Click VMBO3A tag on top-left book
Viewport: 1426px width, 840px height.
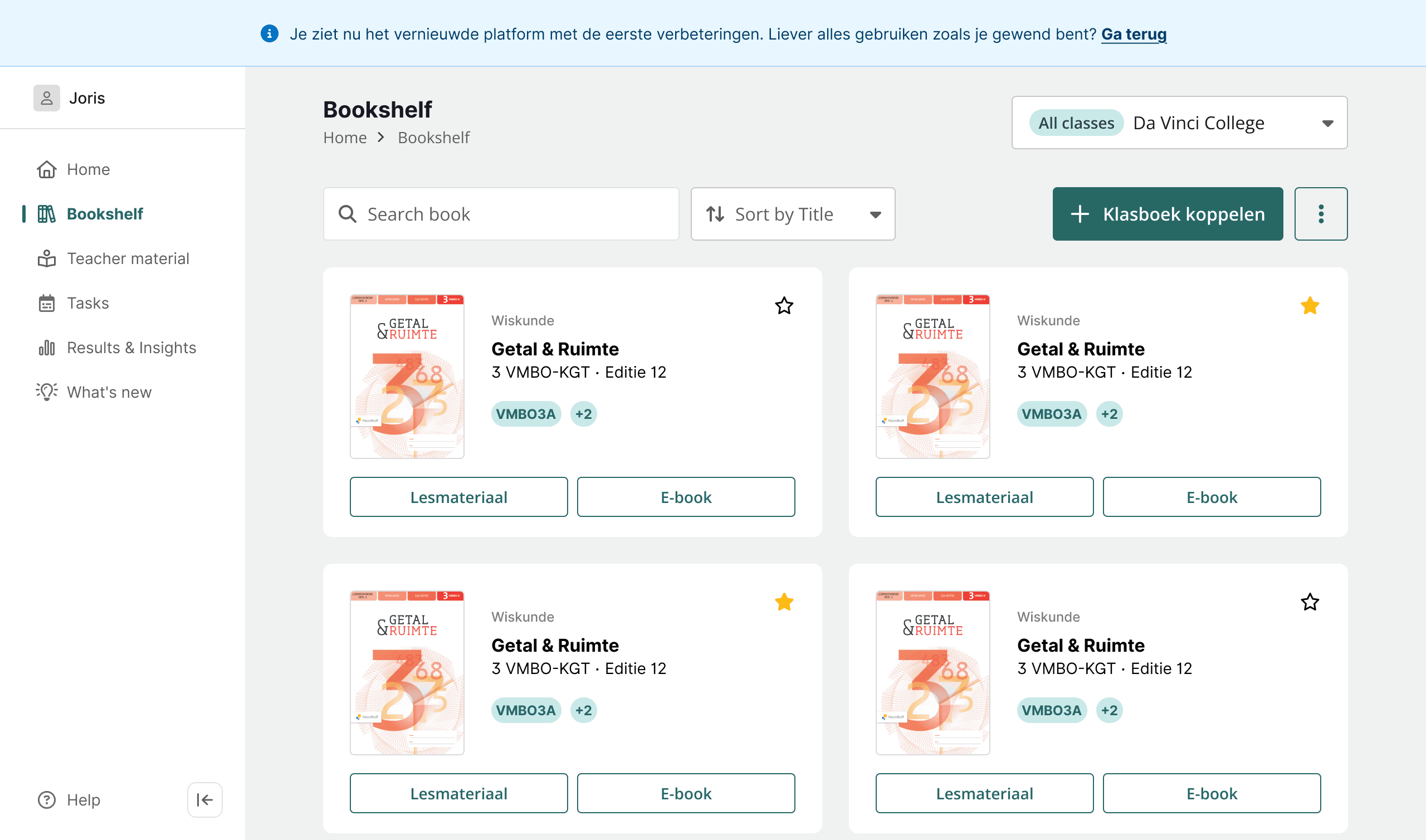tap(526, 414)
